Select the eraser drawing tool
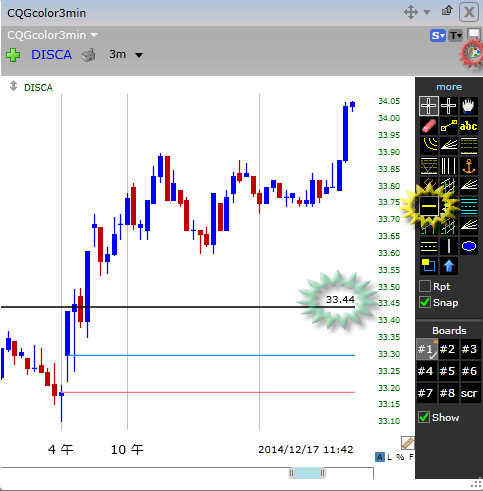Screen dimensions: 483x491 [x=429, y=126]
